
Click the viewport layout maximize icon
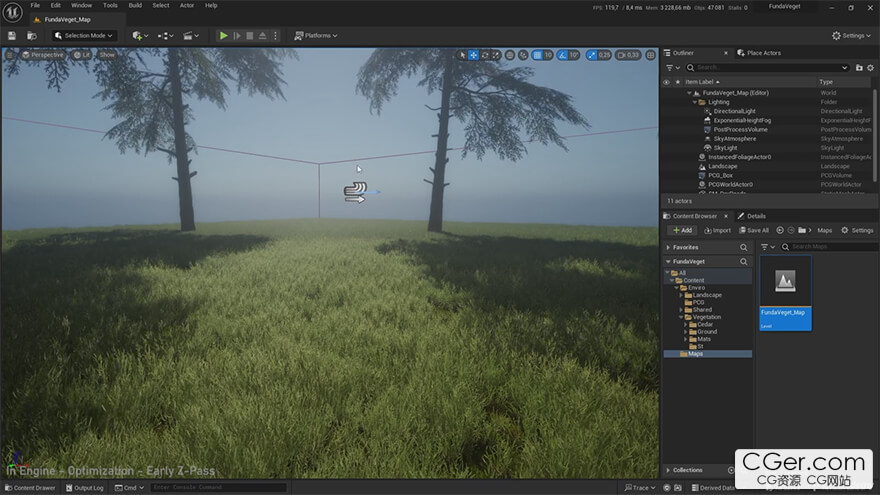click(650, 54)
